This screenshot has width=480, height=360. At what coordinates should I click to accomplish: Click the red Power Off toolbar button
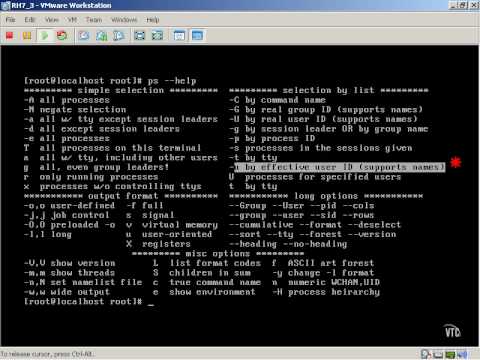(x=10, y=35)
